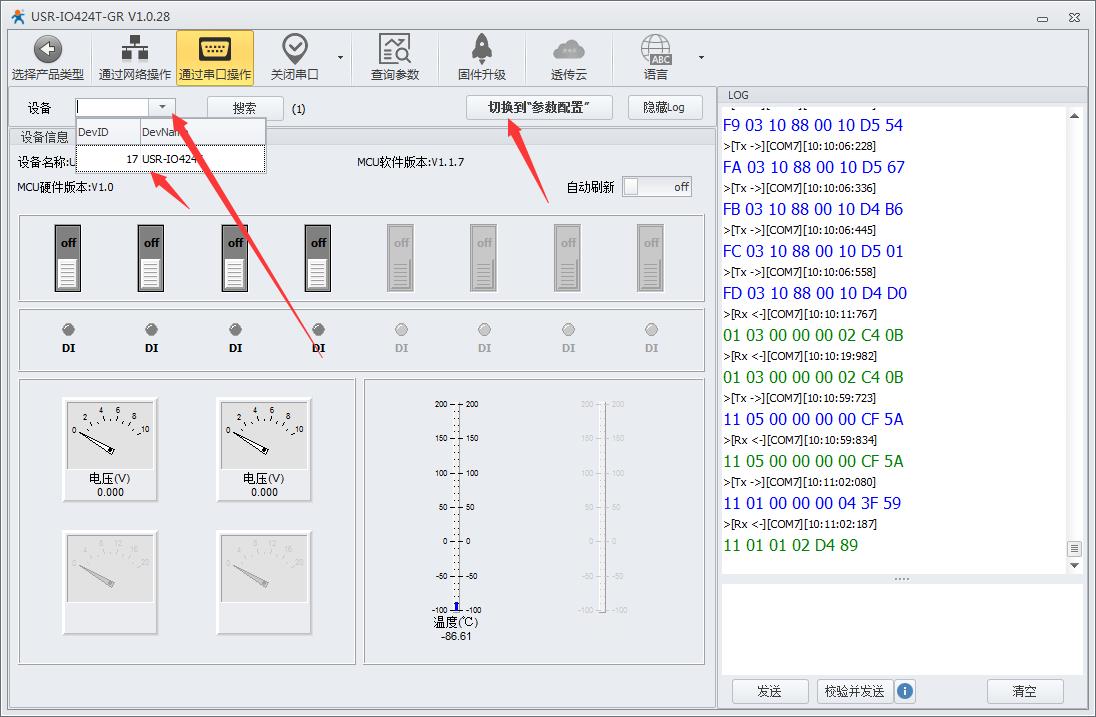Click the seventh disabled relay switch
The width and height of the screenshot is (1096, 717).
click(x=568, y=258)
